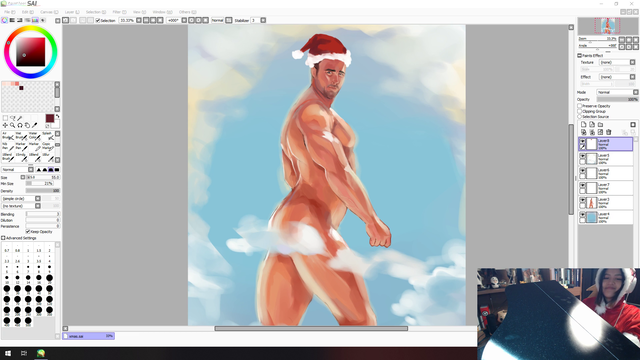
Task: Open the File menu
Action: pyautogui.click(x=9, y=12)
